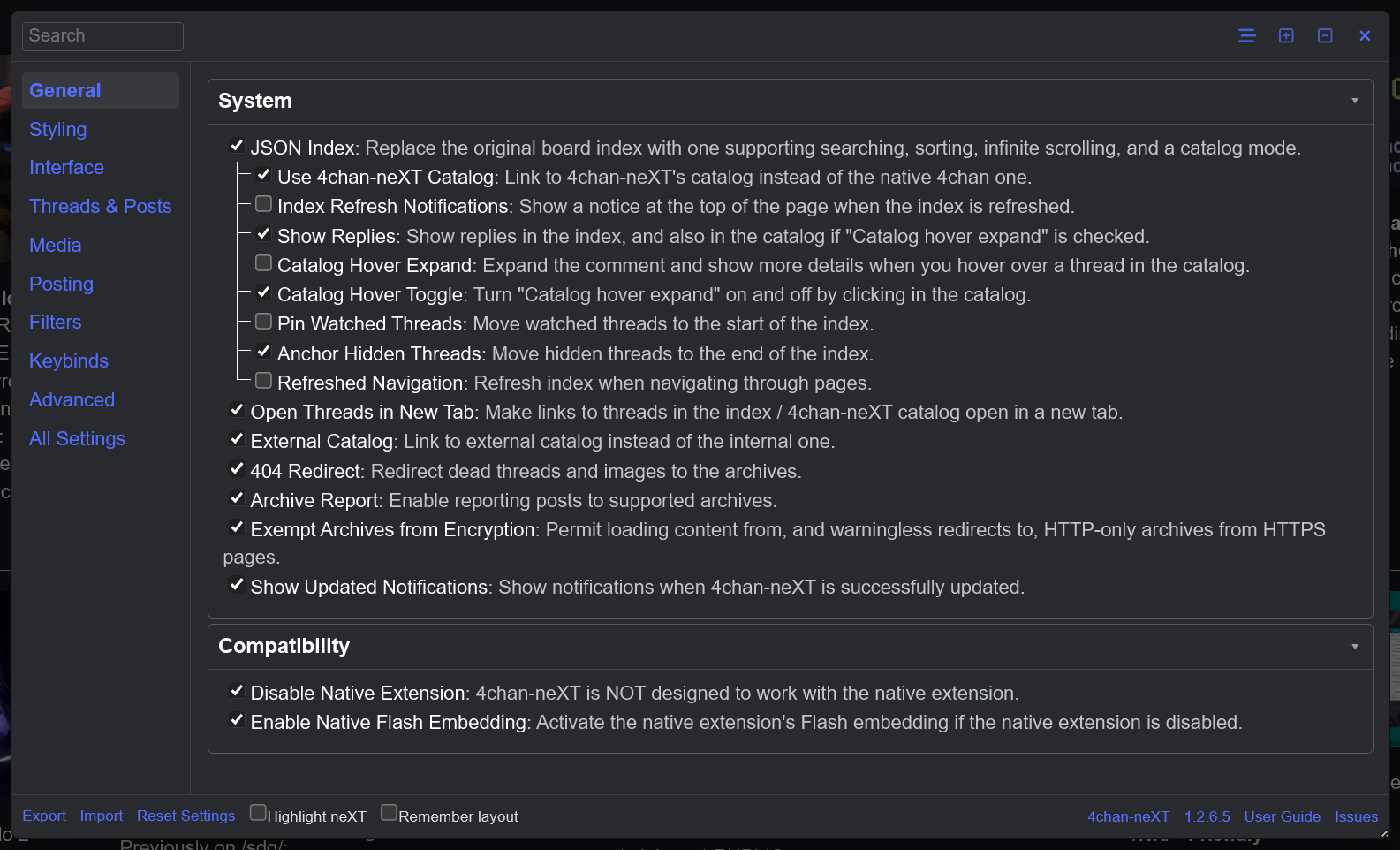Screen dimensions: 1400x850
Task: Collapse the System section arrow
Action: point(1354,101)
